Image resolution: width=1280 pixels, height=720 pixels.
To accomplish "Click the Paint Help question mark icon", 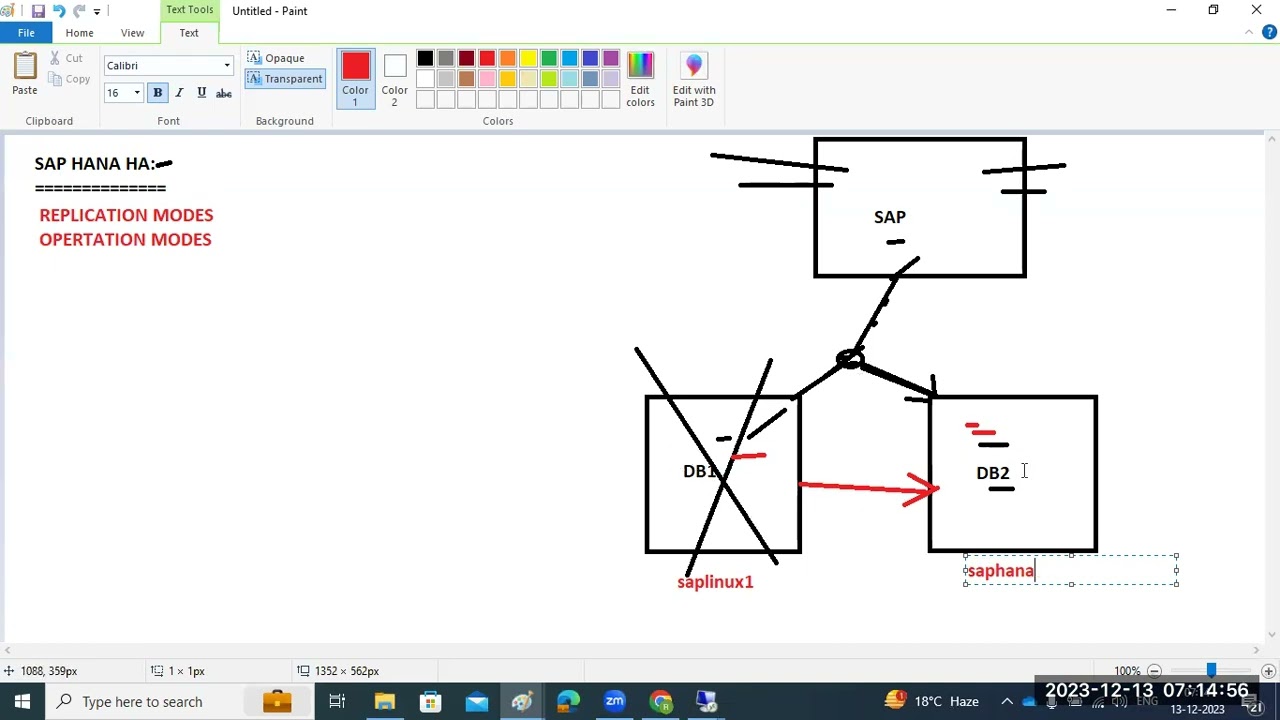I will click(x=1269, y=33).
